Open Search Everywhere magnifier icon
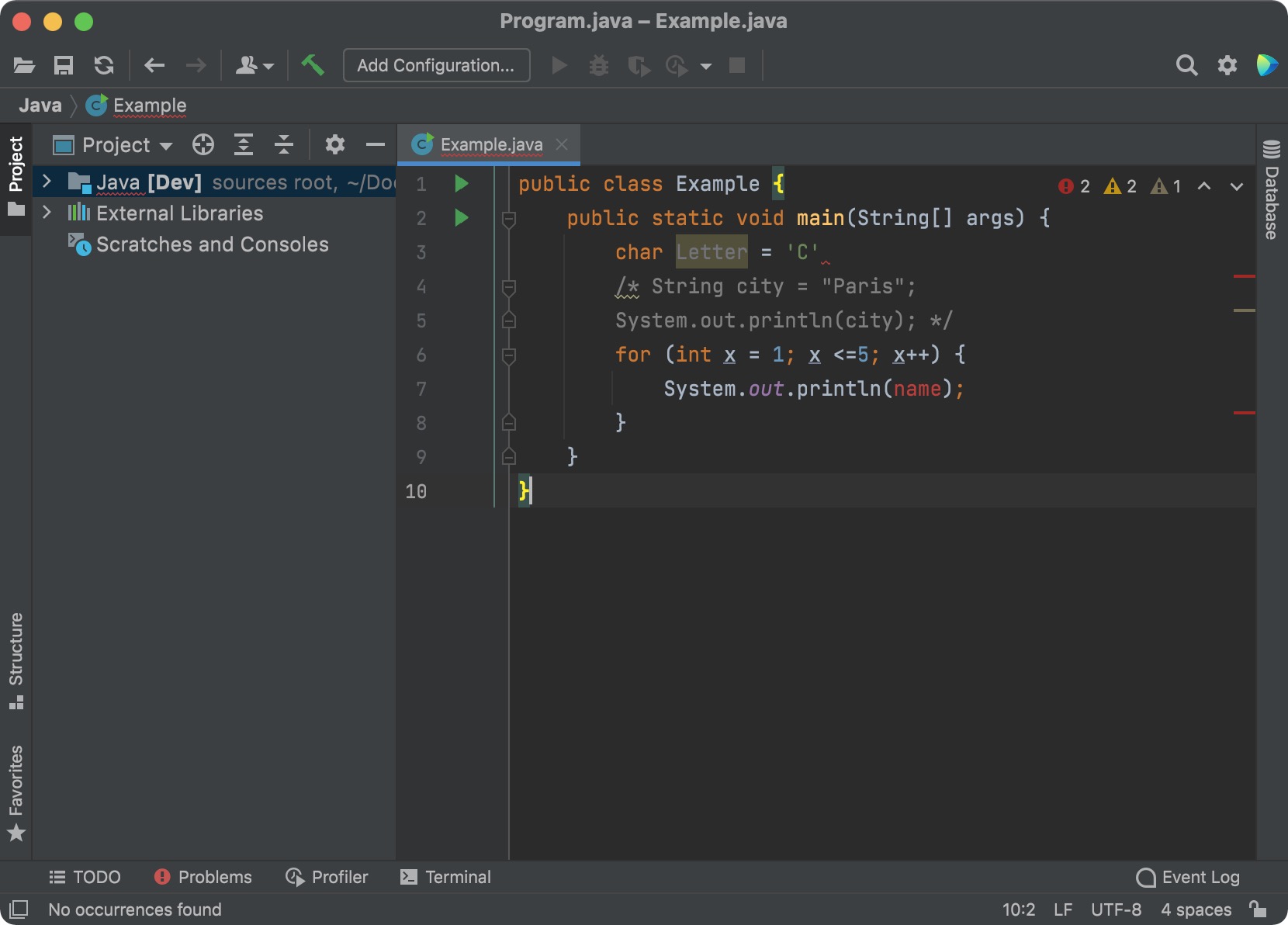This screenshot has width=1288, height=925. pos(1186,65)
